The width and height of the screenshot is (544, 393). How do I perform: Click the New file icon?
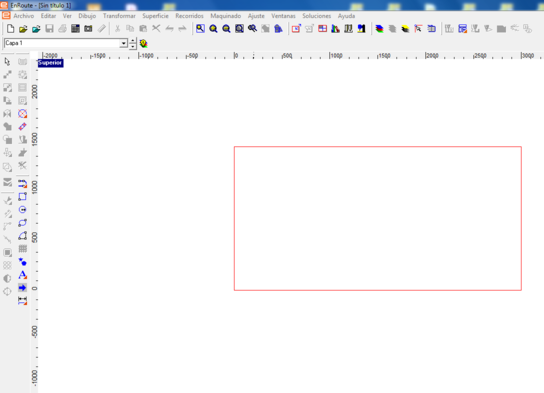coord(10,29)
